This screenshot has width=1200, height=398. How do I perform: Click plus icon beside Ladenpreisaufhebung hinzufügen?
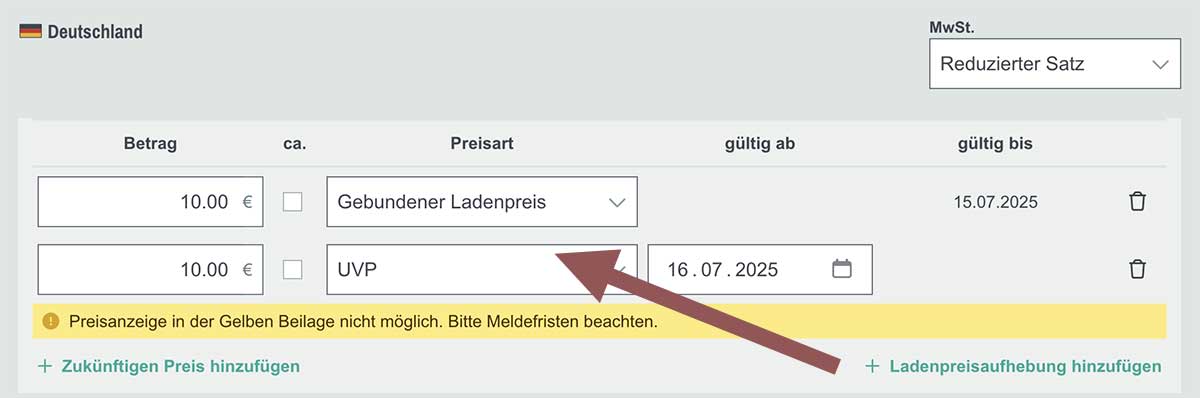pyautogui.click(x=872, y=366)
